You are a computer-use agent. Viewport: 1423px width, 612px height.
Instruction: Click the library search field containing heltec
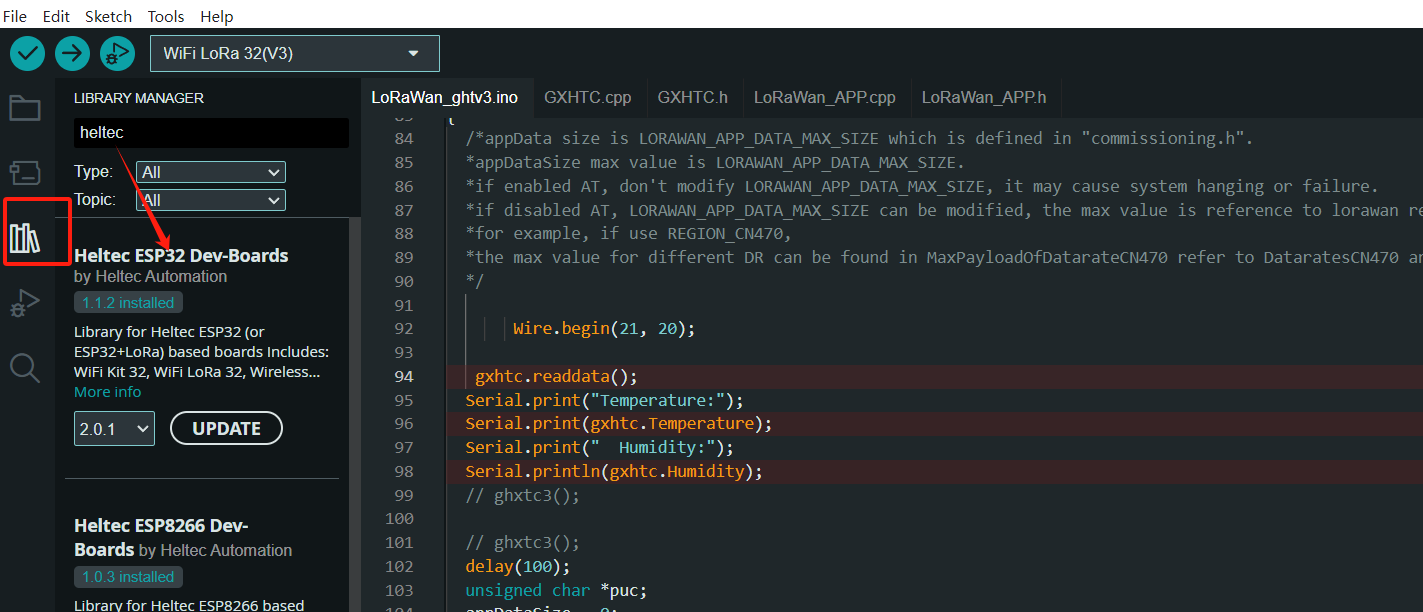(x=211, y=132)
